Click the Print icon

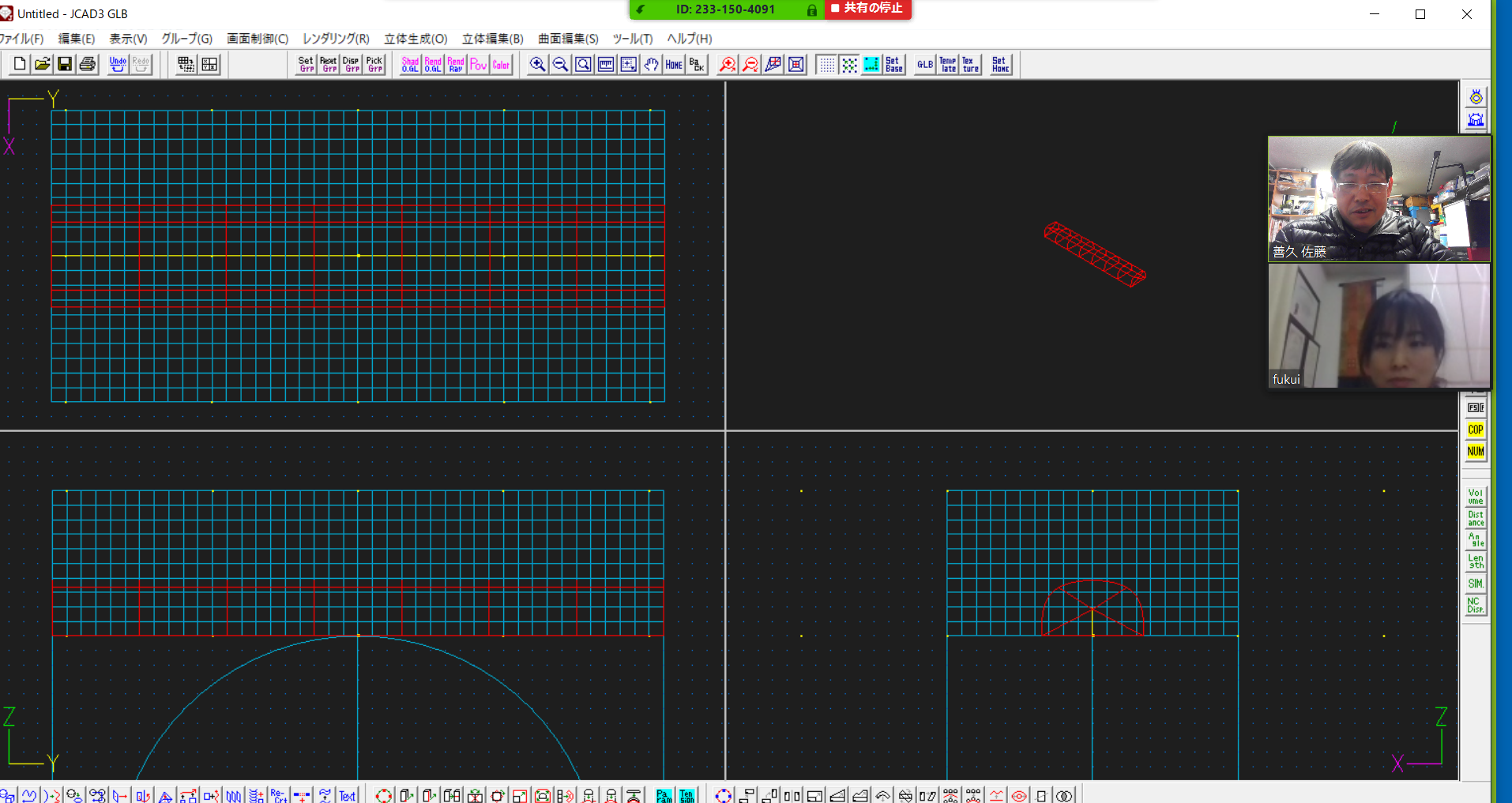[x=88, y=65]
